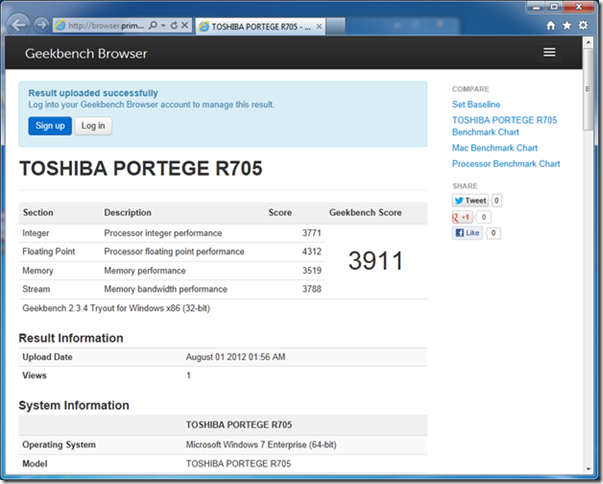Share result with the Tweet button
This screenshot has height=484, width=603.
coord(470,201)
